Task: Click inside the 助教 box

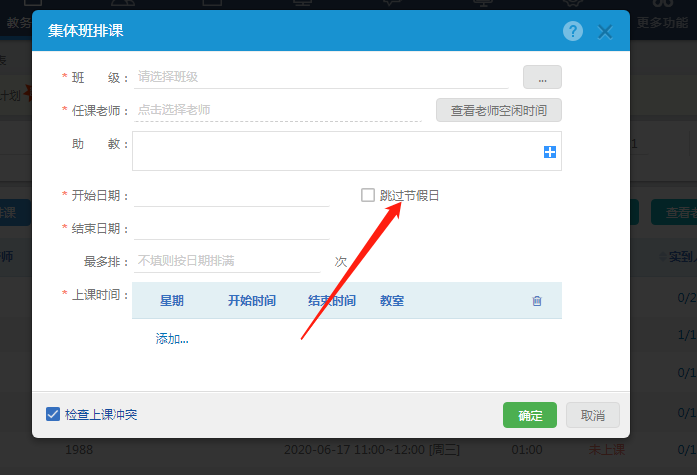Action: click(x=347, y=151)
